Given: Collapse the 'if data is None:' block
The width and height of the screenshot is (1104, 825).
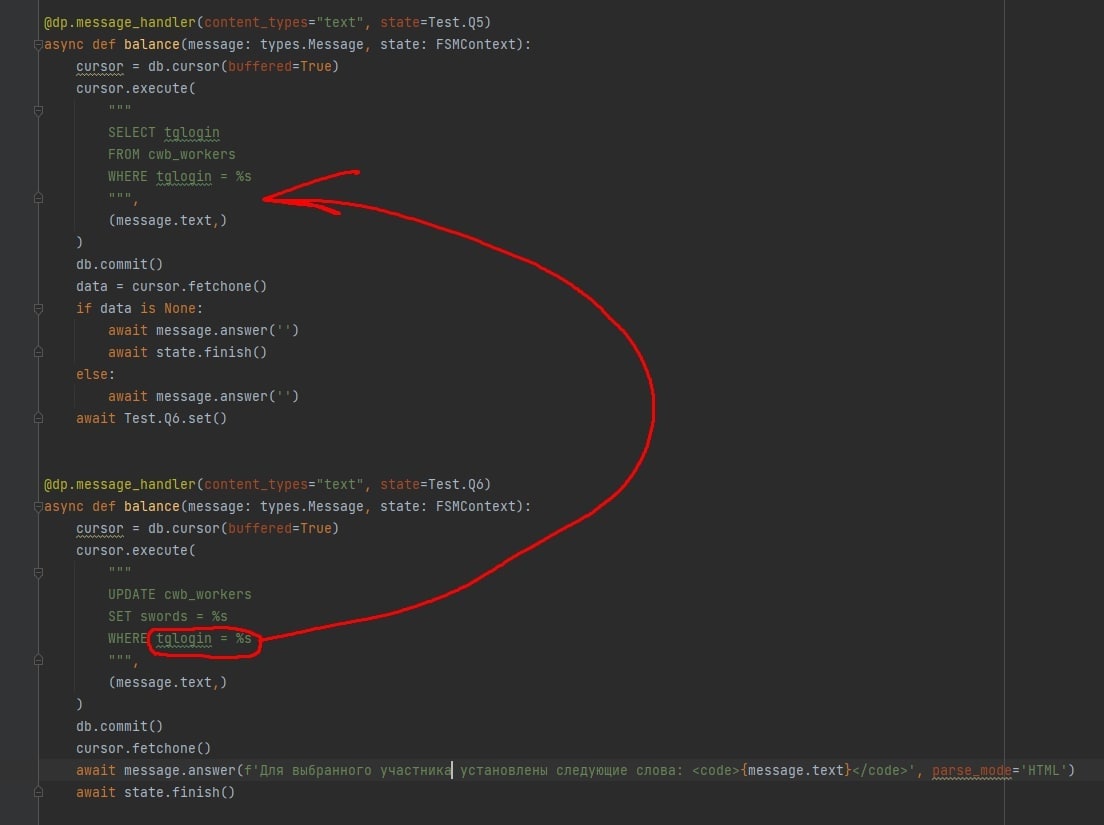Looking at the screenshot, I should [38, 308].
